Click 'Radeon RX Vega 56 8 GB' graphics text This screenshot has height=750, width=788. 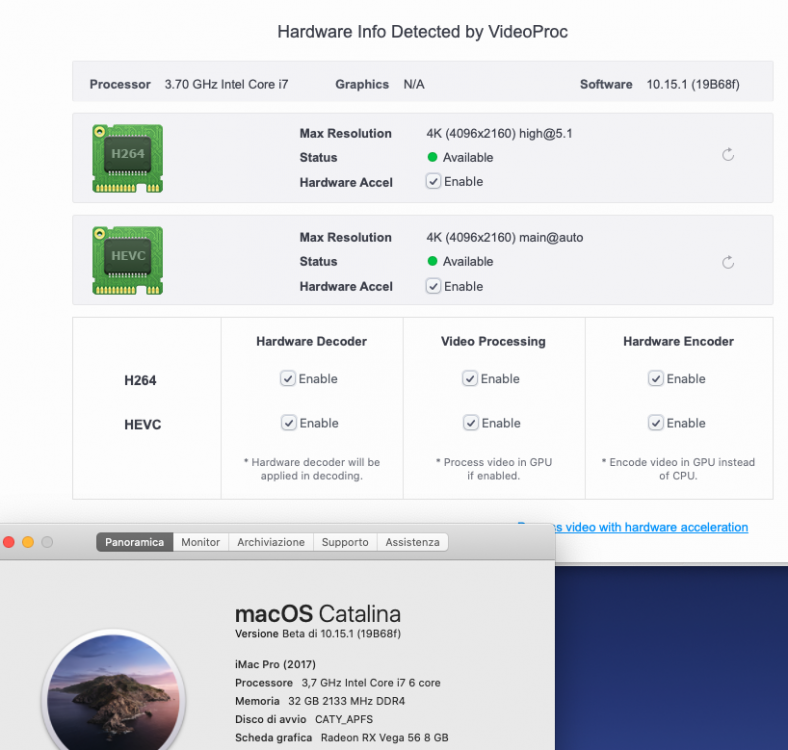(x=384, y=737)
